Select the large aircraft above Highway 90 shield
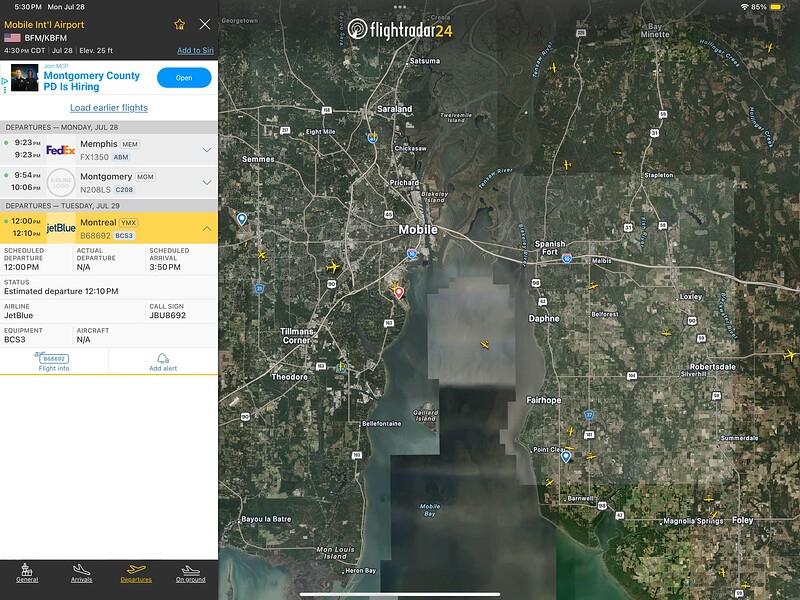 point(333,266)
